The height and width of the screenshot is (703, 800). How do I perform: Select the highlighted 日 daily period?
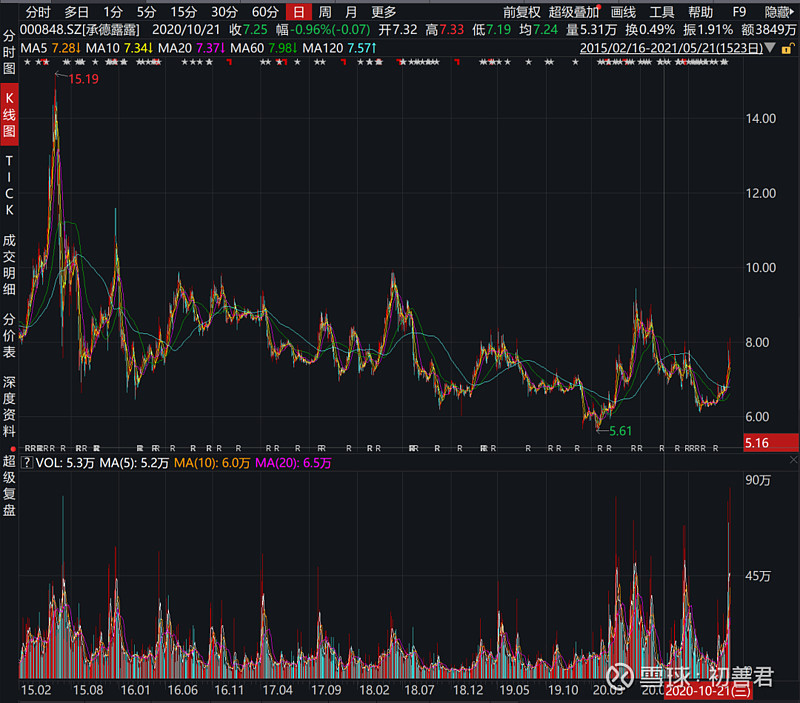pyautogui.click(x=298, y=12)
